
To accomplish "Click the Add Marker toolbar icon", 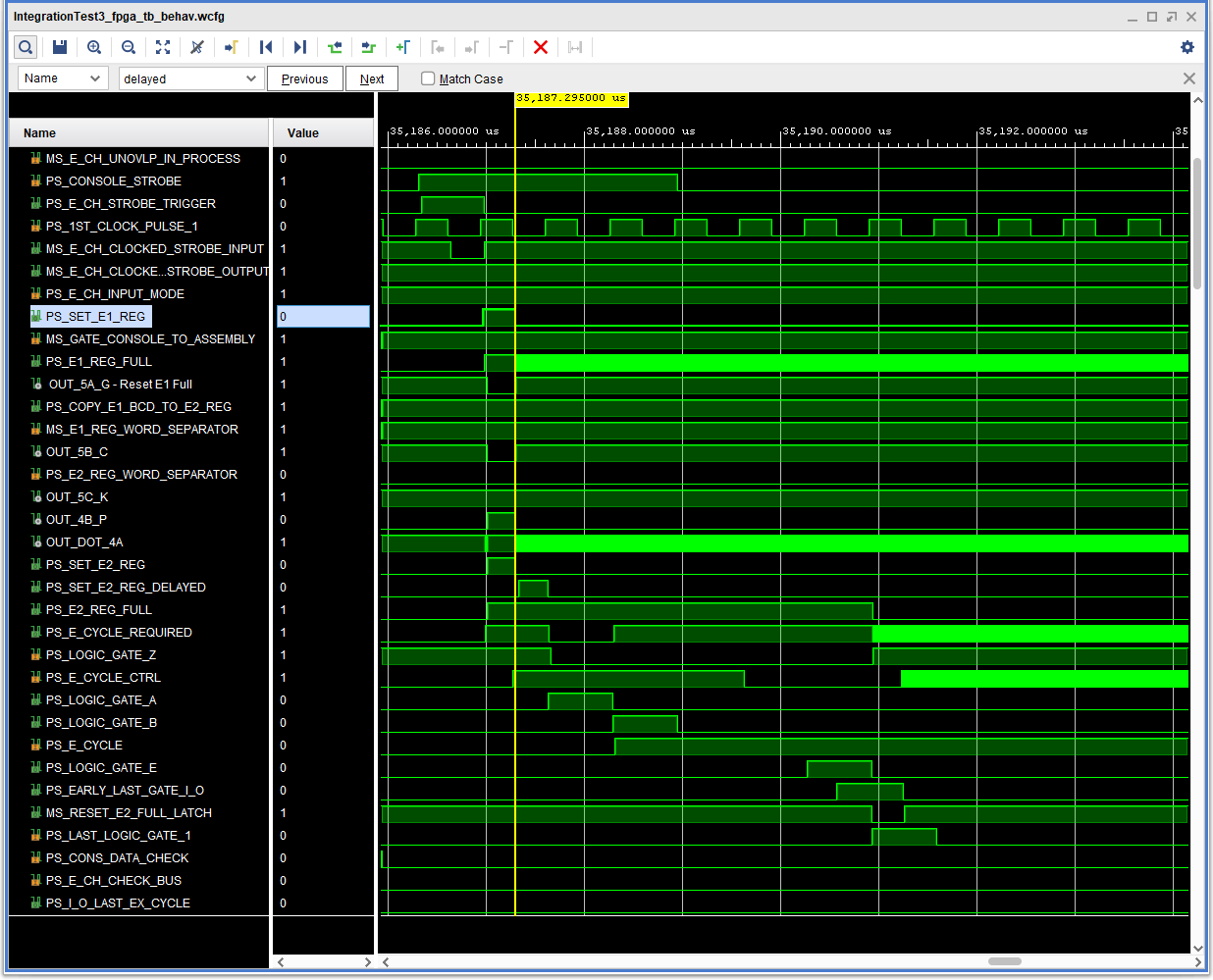I will (x=402, y=47).
